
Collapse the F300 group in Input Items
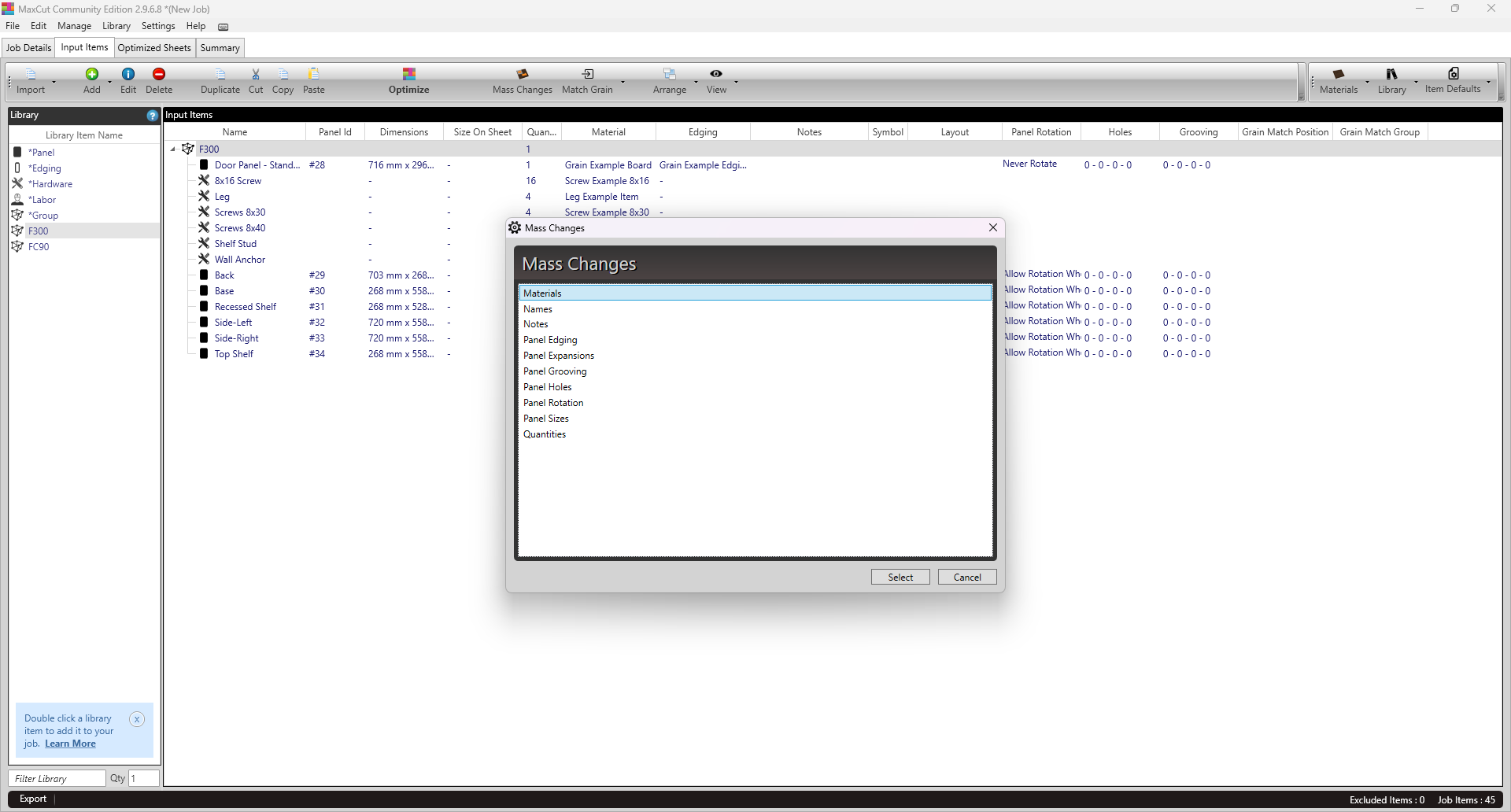[x=173, y=149]
